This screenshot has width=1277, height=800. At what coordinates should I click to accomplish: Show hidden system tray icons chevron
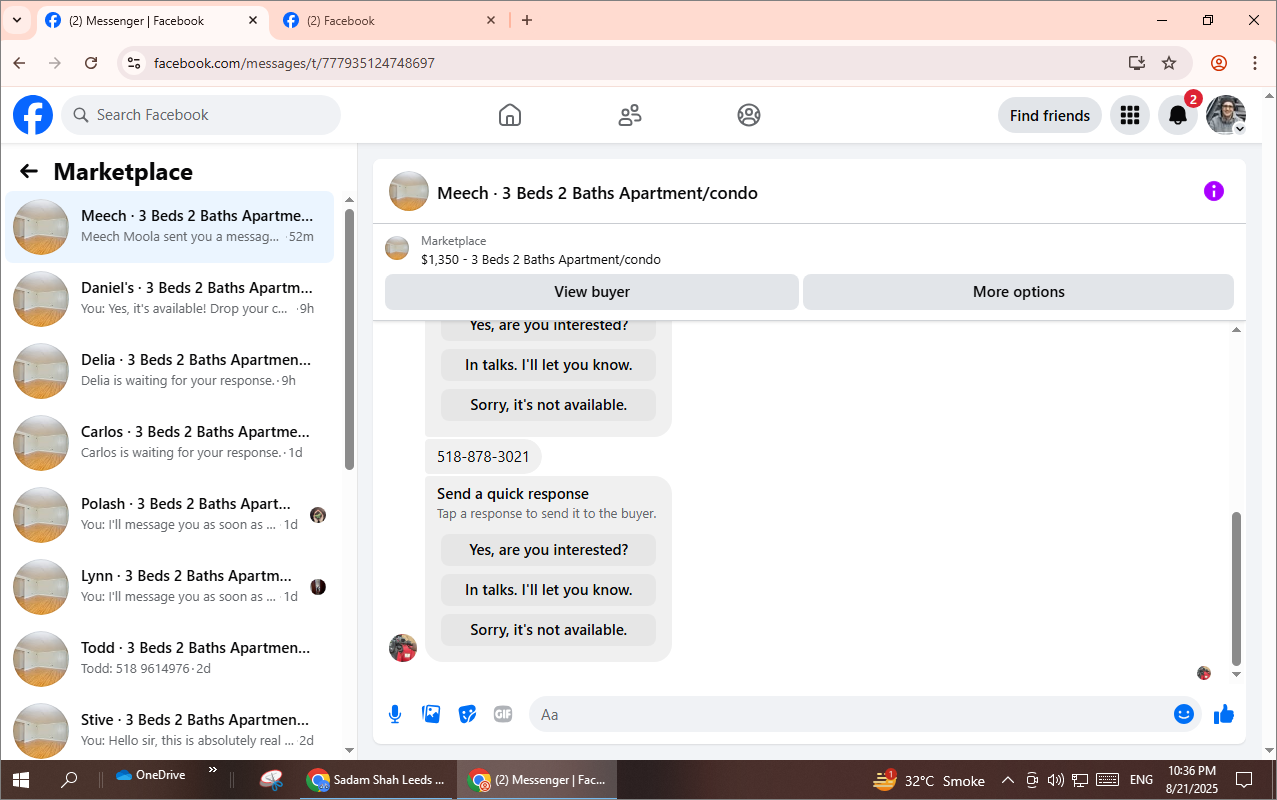1007,780
